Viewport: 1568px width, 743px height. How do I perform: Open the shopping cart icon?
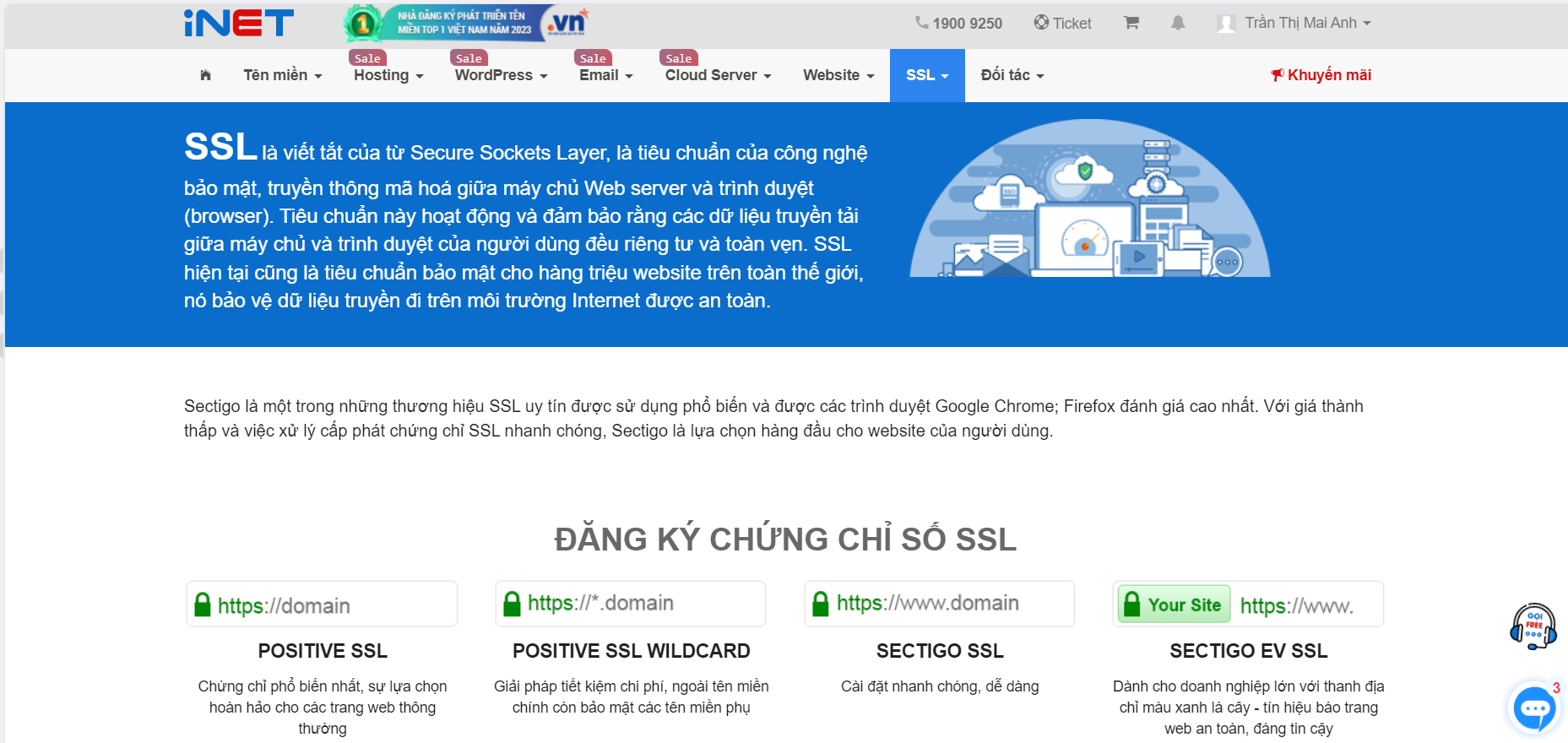tap(1131, 23)
